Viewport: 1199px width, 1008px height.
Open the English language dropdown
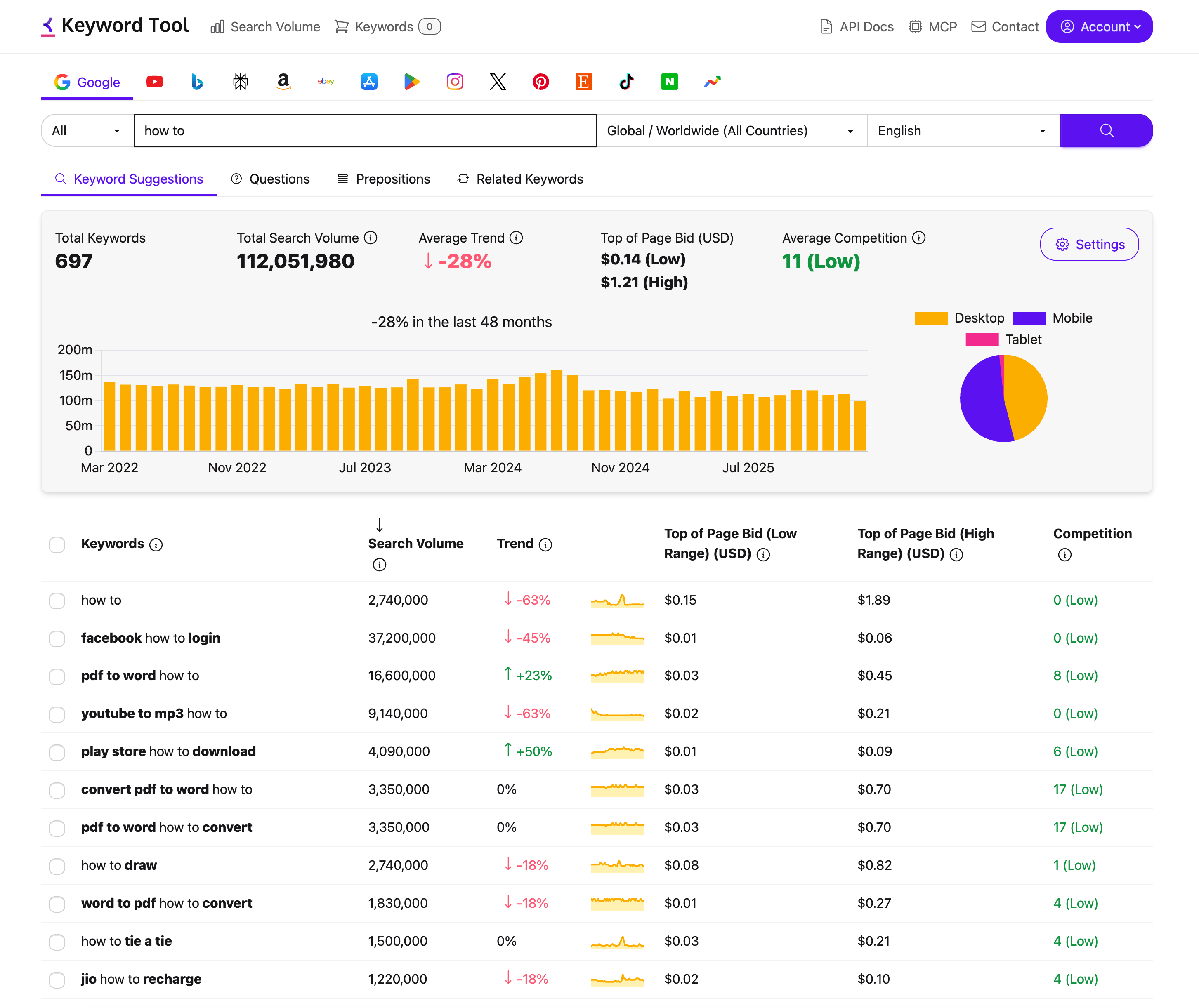(x=963, y=130)
